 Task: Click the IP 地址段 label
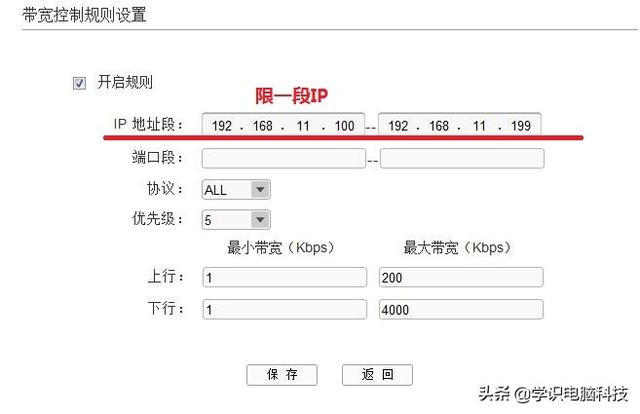click(x=149, y=124)
